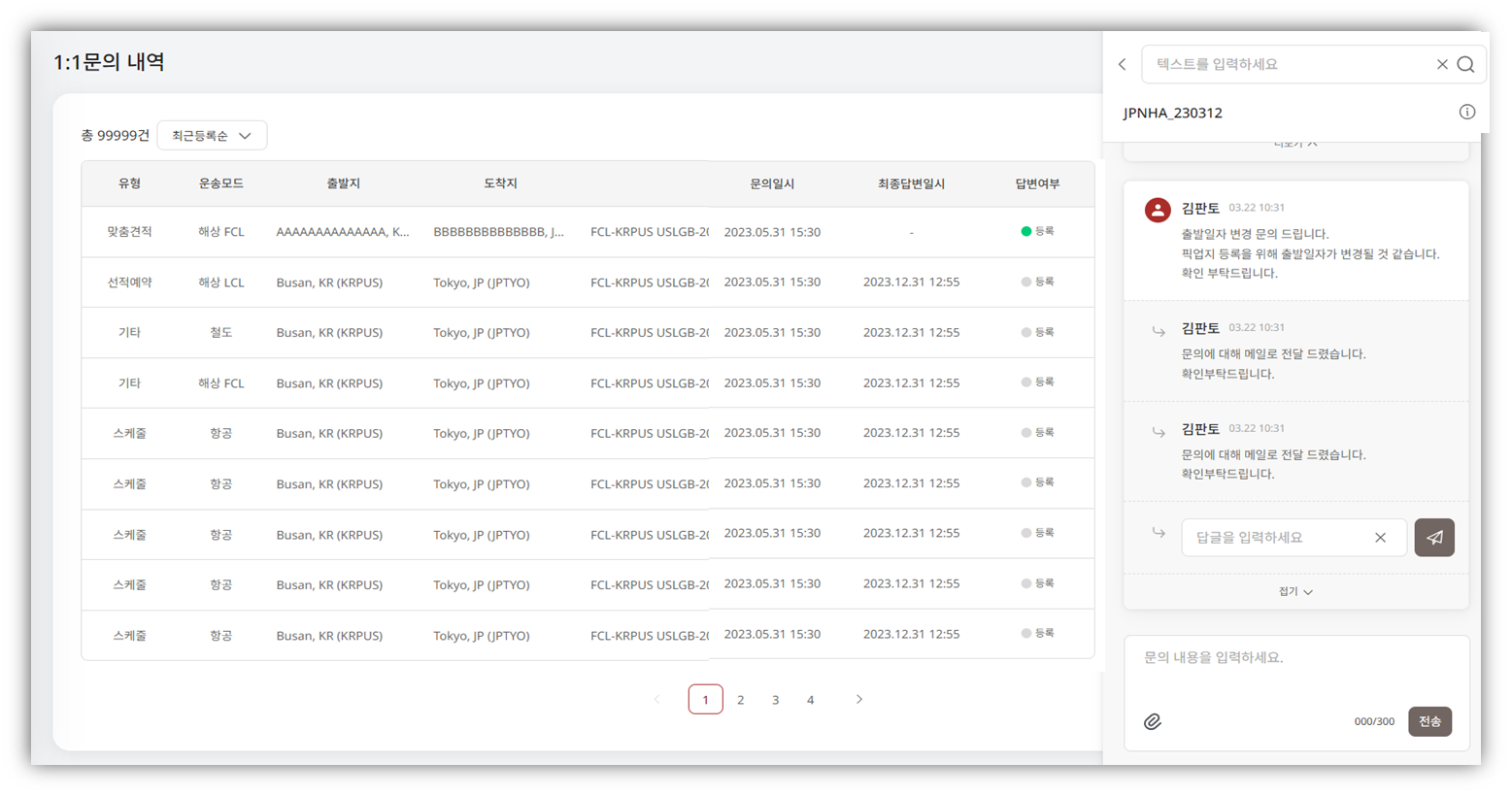Image resolution: width=1512 pixels, height=796 pixels.
Task: Open info icon next to JPNHA_230312
Action: pyautogui.click(x=1466, y=113)
